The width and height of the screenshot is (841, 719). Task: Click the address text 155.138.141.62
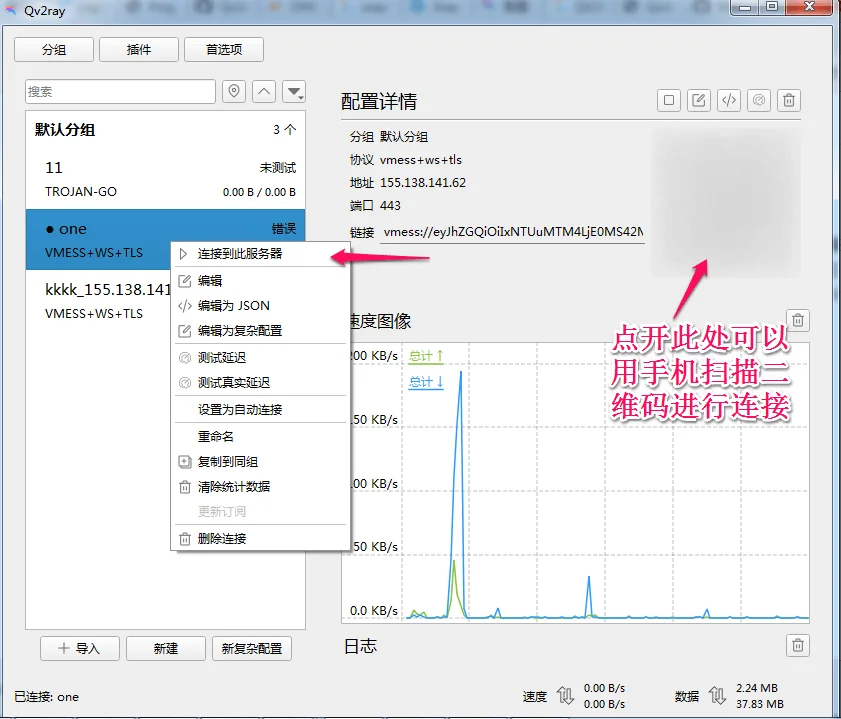pyautogui.click(x=423, y=183)
